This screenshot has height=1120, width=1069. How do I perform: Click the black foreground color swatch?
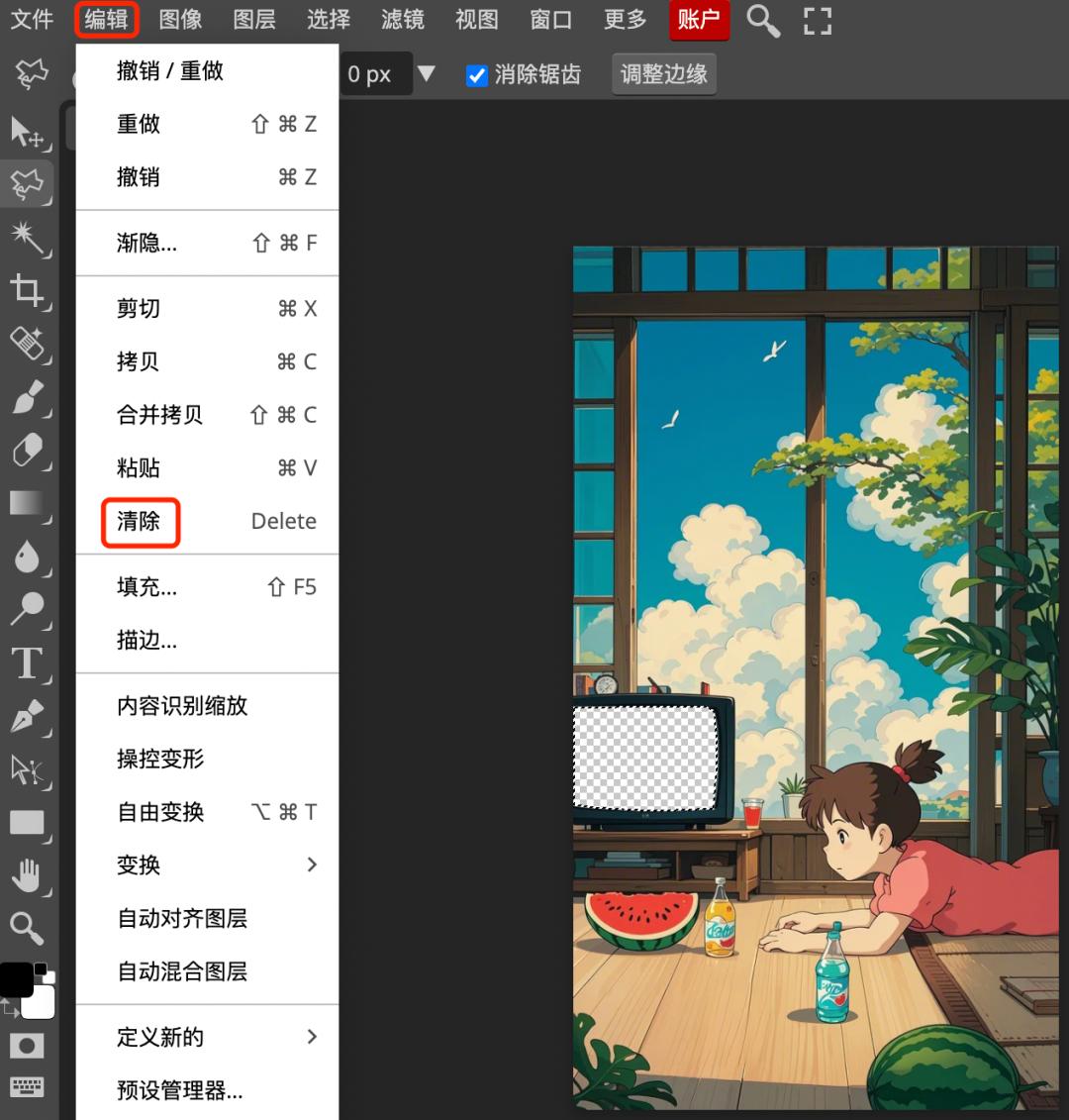point(14,980)
